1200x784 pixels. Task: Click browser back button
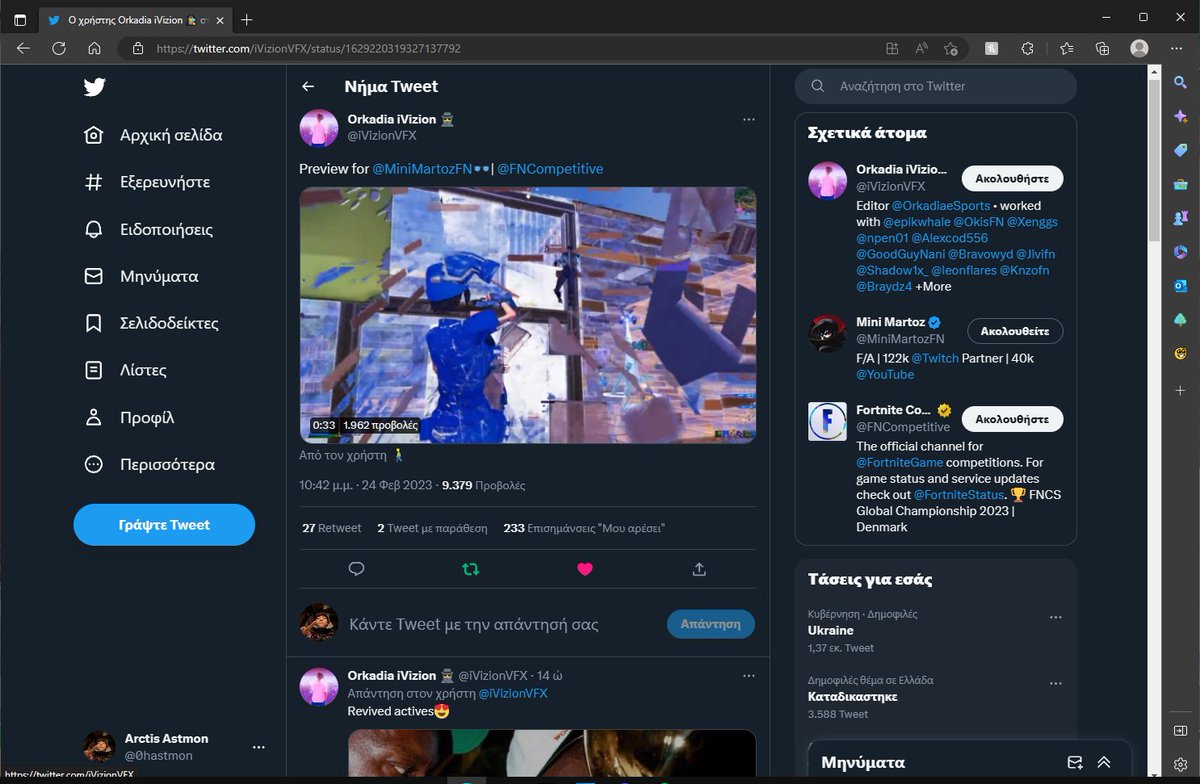(23, 48)
